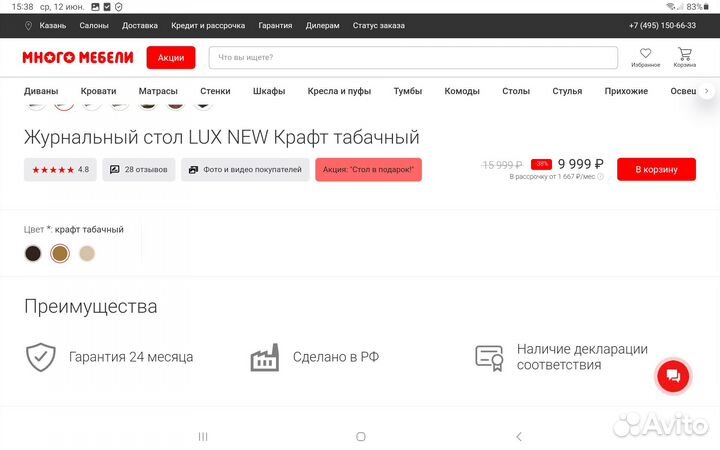Click Наличие декларации соответствия text
The height and width of the screenshot is (450, 720).
point(582,357)
